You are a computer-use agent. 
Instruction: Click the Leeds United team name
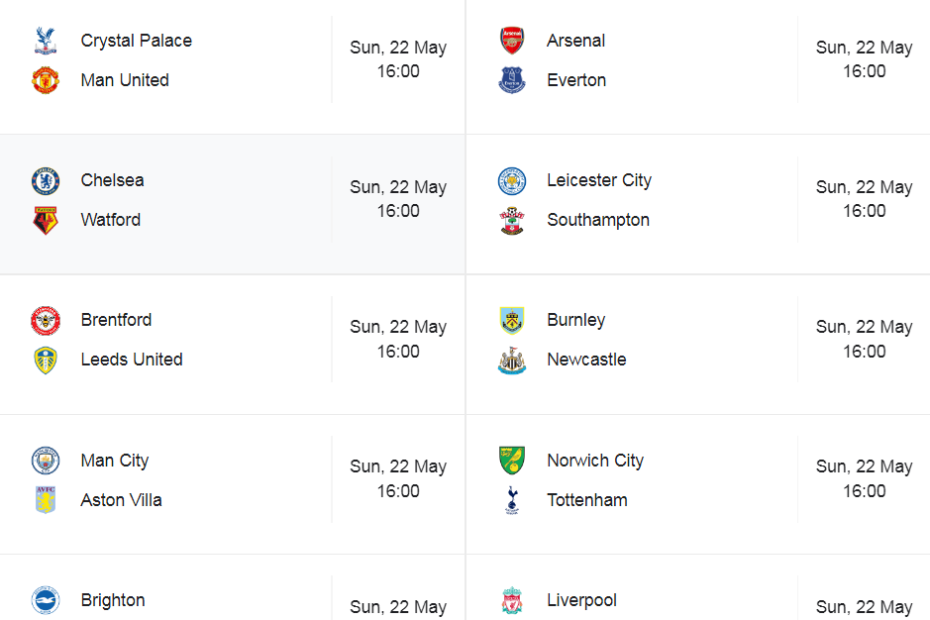tap(132, 360)
